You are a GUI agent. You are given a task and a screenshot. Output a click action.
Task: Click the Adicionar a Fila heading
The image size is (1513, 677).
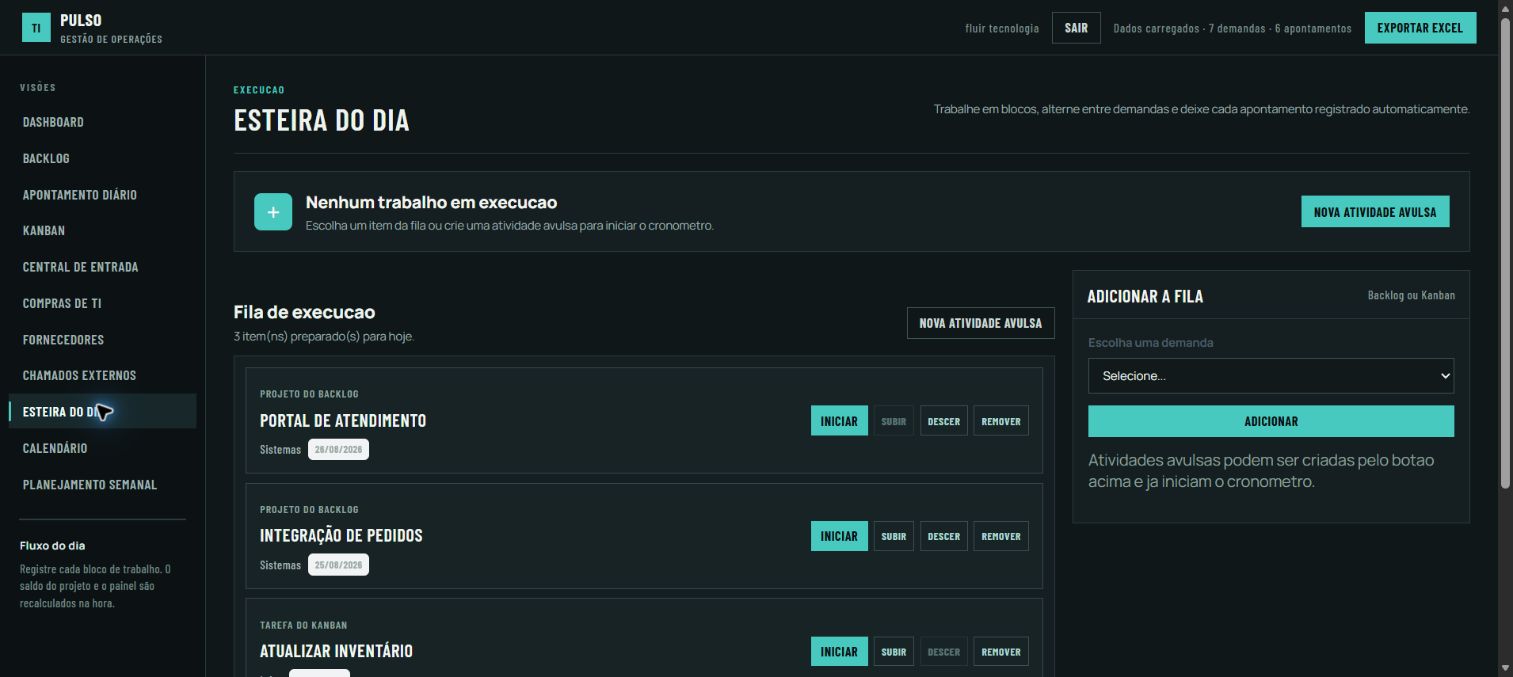coord(1145,296)
